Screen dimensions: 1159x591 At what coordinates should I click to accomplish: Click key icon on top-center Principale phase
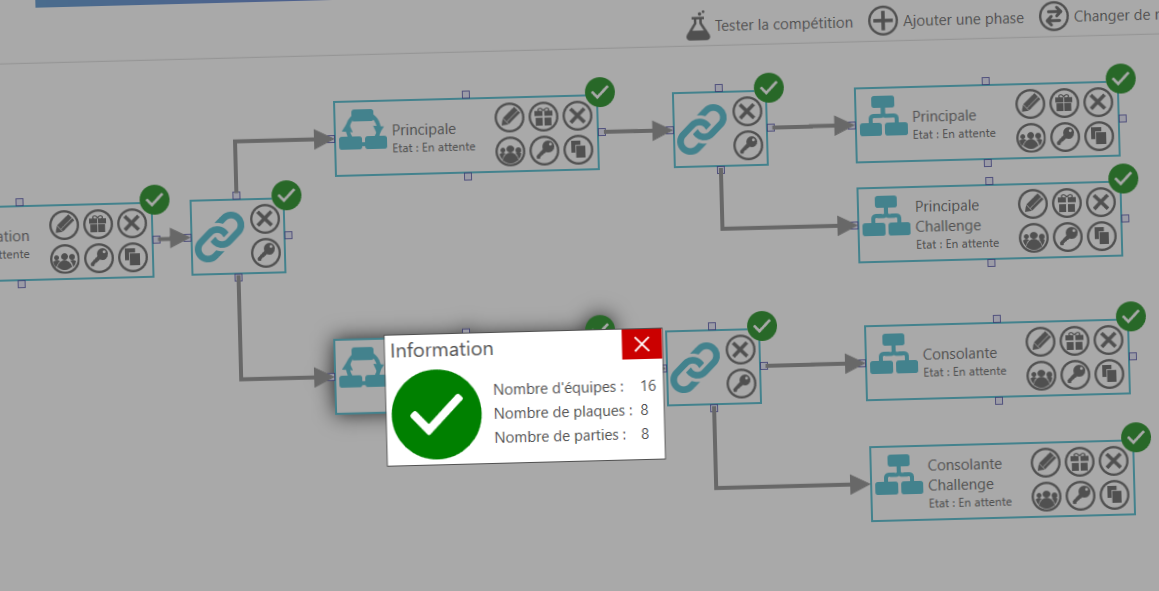click(x=544, y=151)
